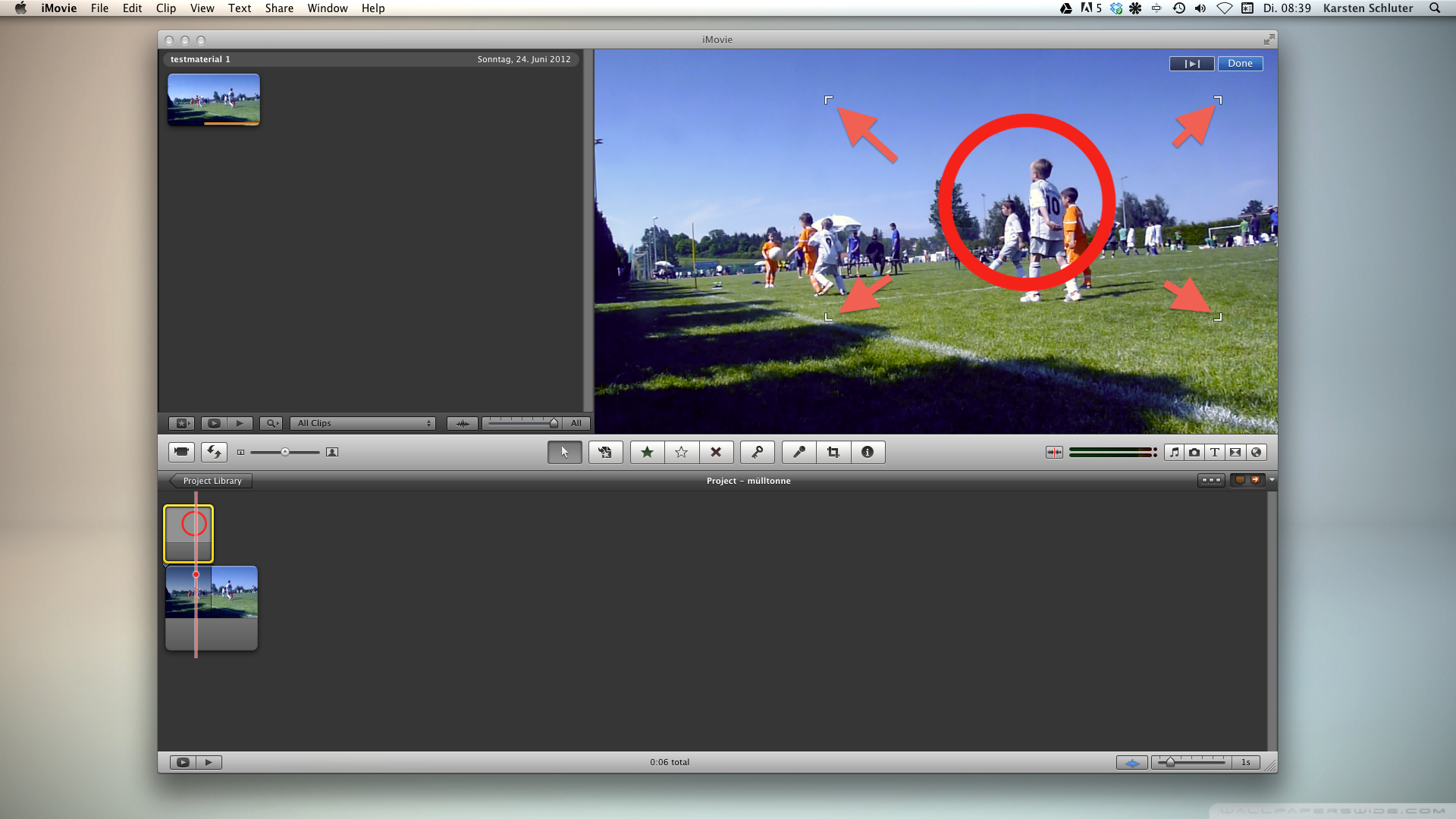
Task: Click the swap events and projects button
Action: 214,452
